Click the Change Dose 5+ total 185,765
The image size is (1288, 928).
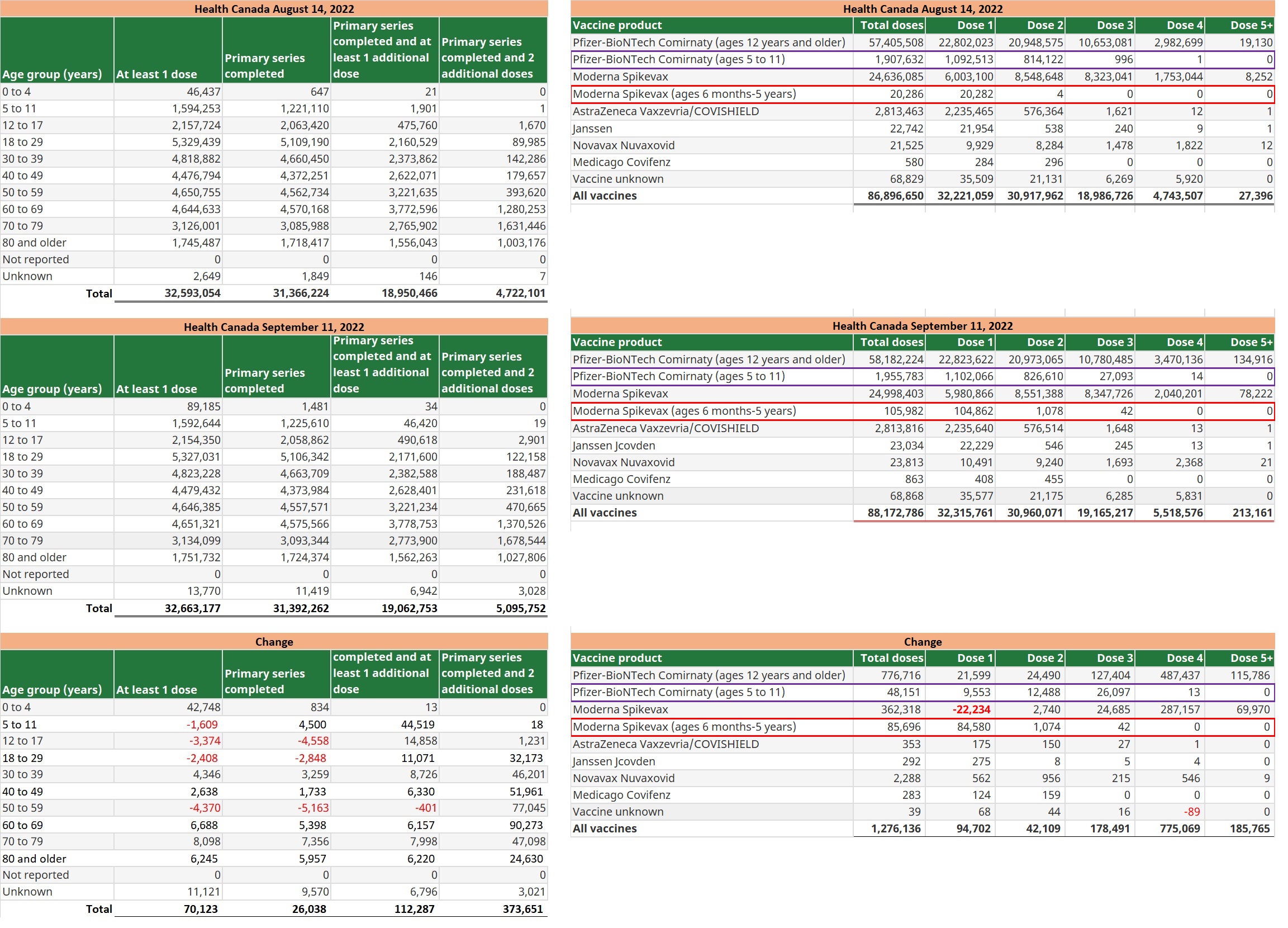[x=1240, y=828]
